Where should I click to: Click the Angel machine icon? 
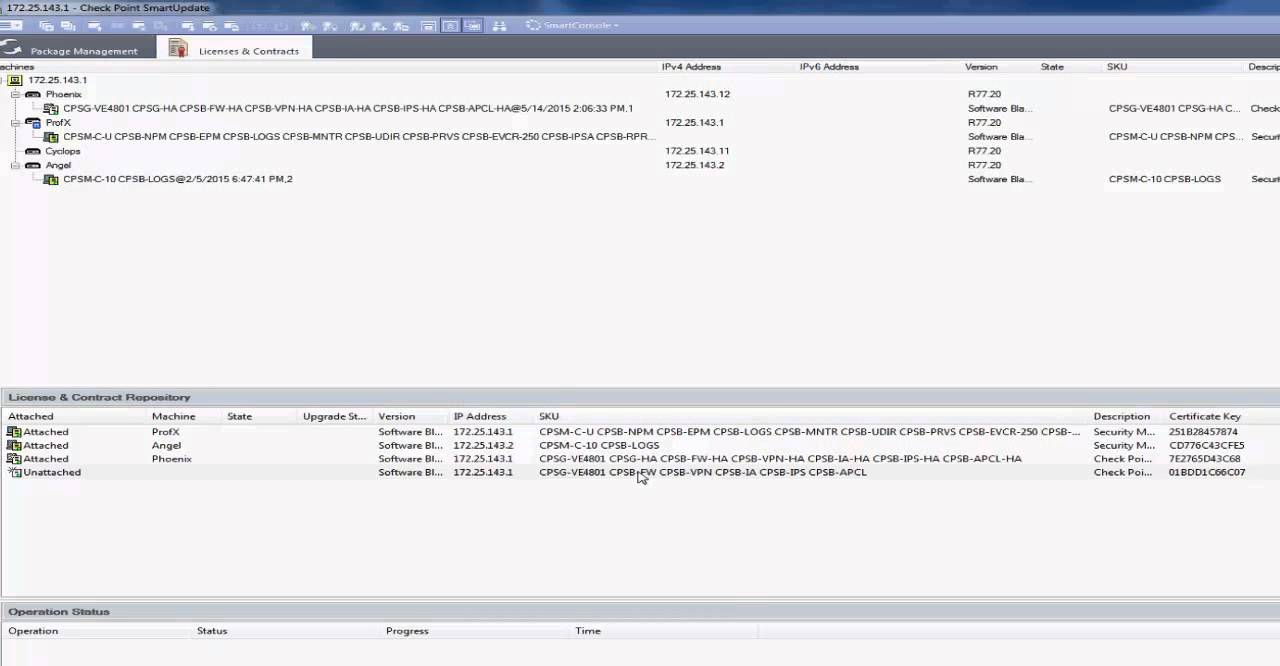click(x=33, y=165)
